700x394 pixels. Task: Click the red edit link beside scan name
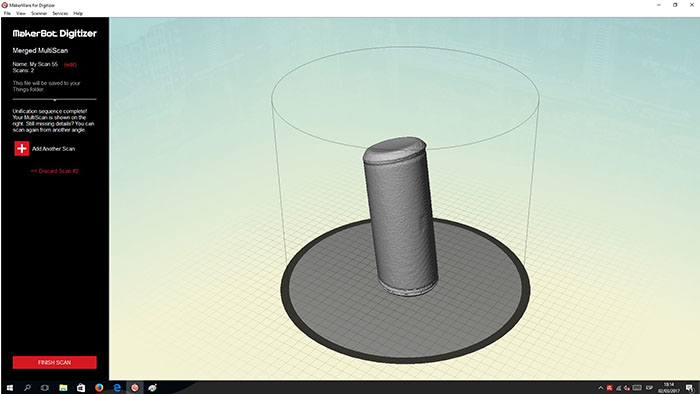coord(70,65)
